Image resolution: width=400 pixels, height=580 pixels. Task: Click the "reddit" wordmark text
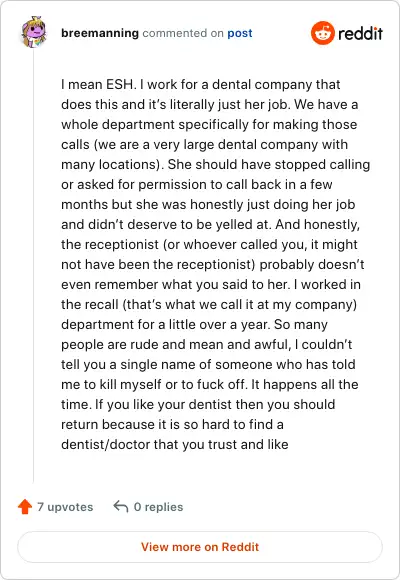pyautogui.click(x=360, y=33)
